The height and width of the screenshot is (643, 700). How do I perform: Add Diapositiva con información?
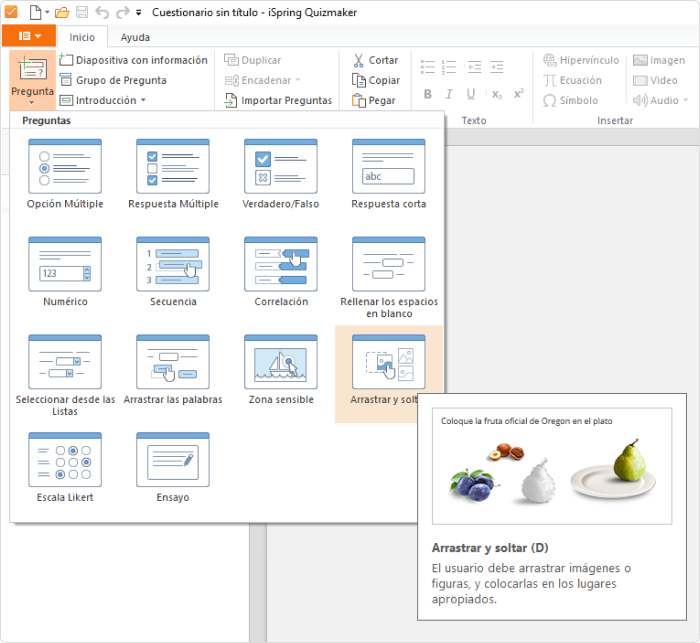click(x=133, y=60)
